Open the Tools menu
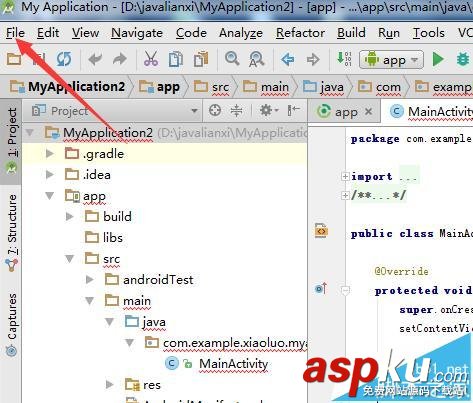This screenshot has height=403, width=473. (x=428, y=33)
